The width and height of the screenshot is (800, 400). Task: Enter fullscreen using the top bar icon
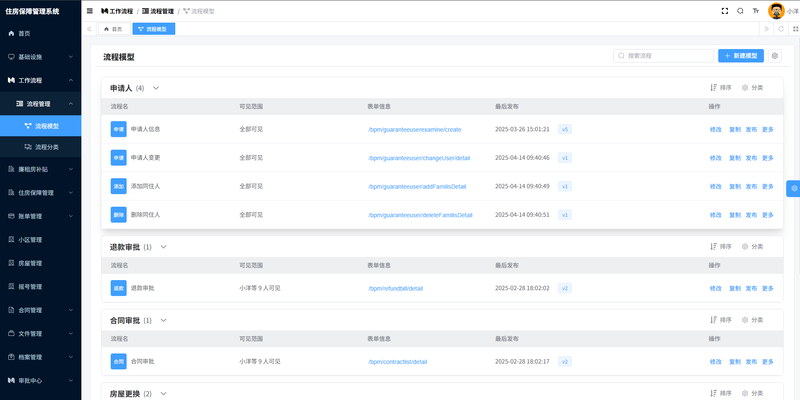724,10
